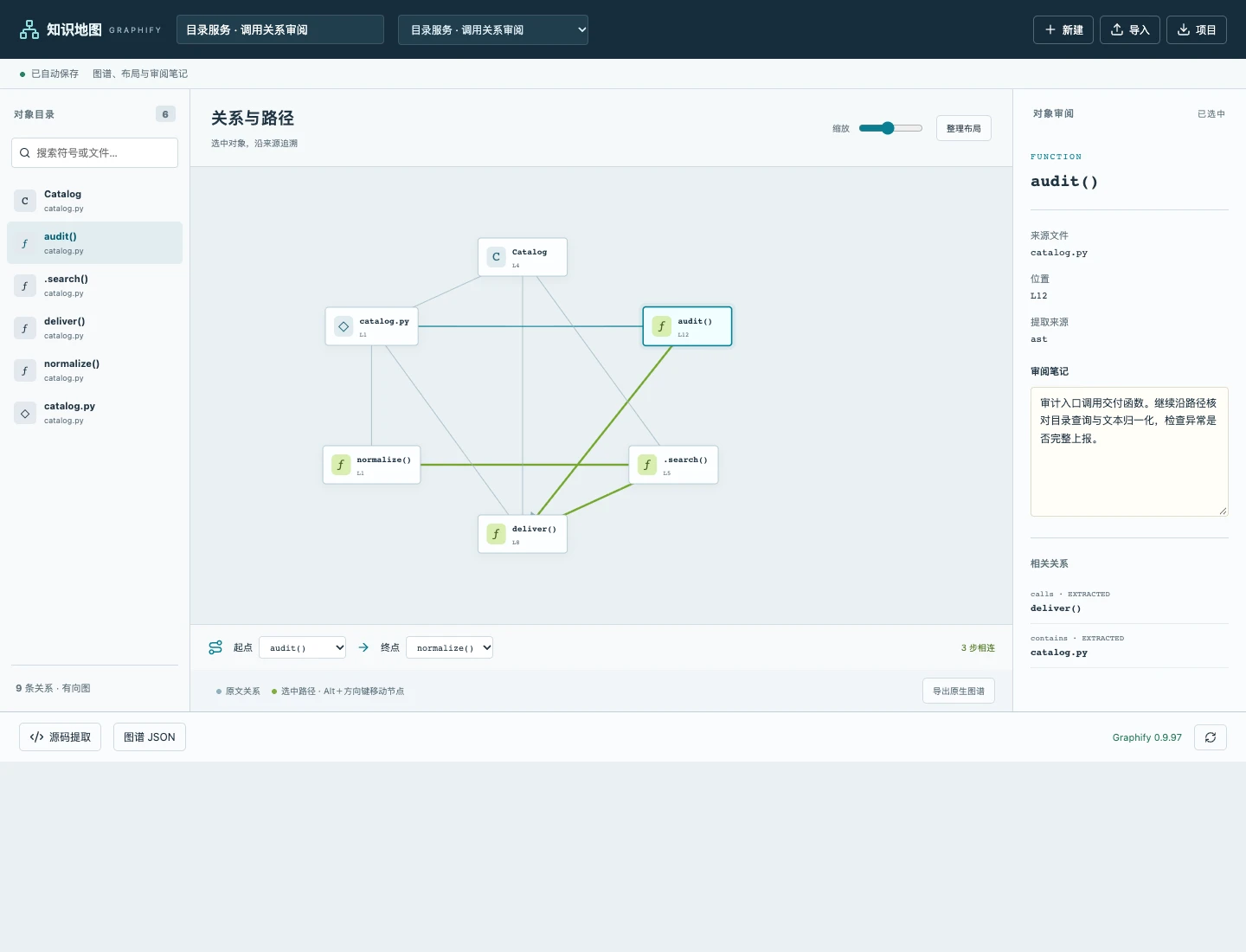Click the function icon for .search() in list
The width and height of the screenshot is (1246, 952).
click(x=25, y=286)
